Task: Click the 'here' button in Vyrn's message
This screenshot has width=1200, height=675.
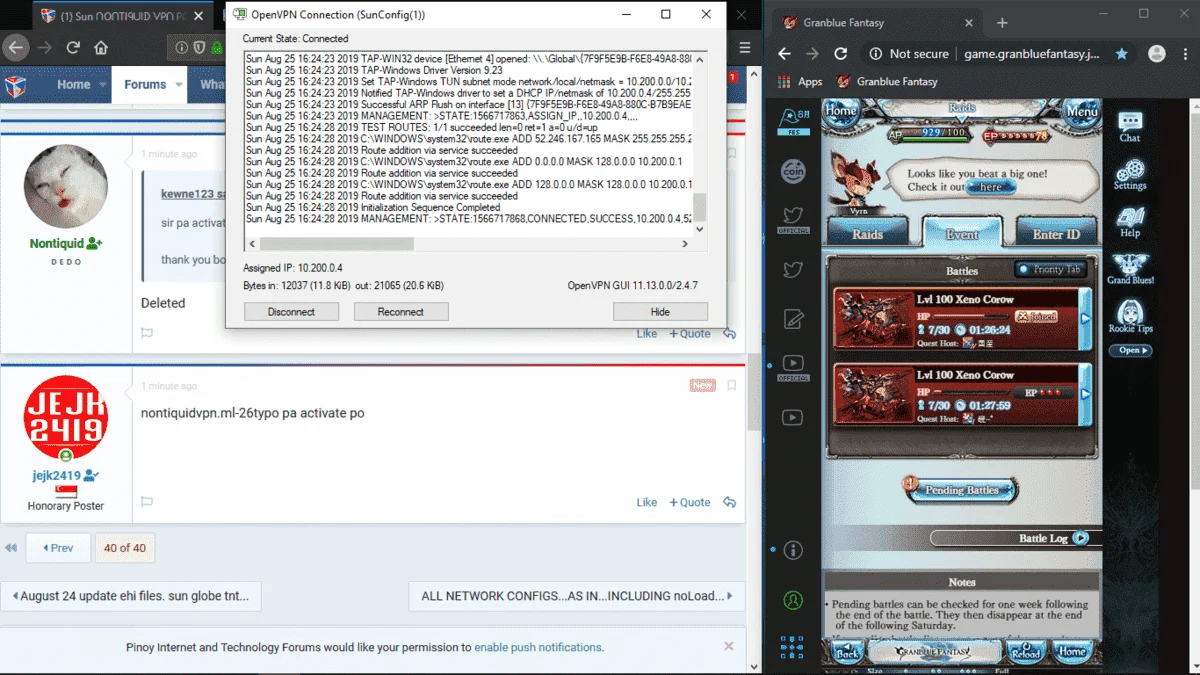Action: (x=990, y=187)
